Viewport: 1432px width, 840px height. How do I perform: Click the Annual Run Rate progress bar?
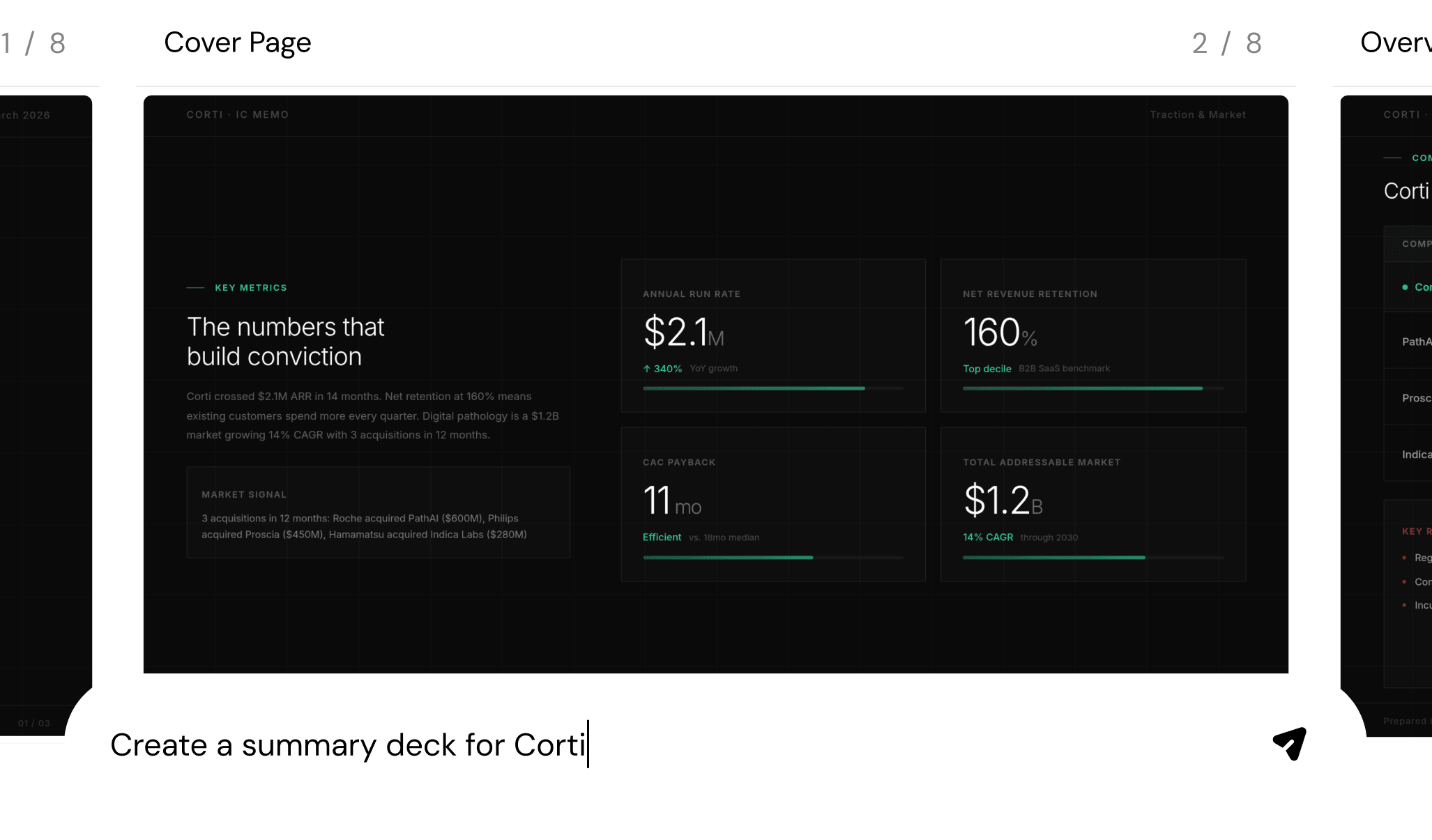tap(772, 388)
